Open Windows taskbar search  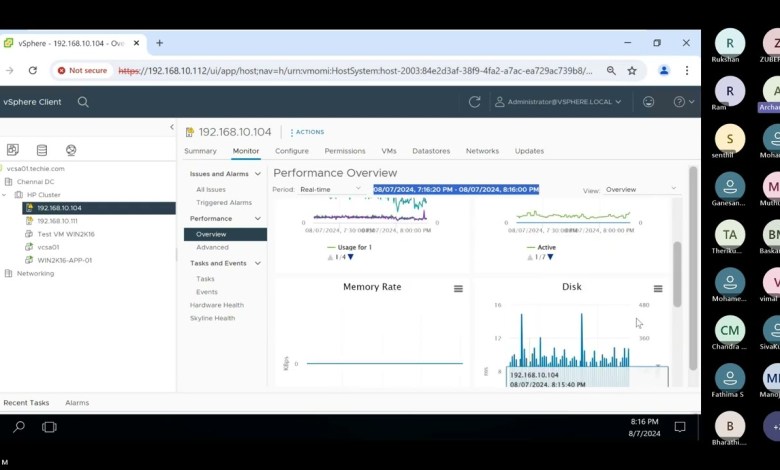[19, 427]
